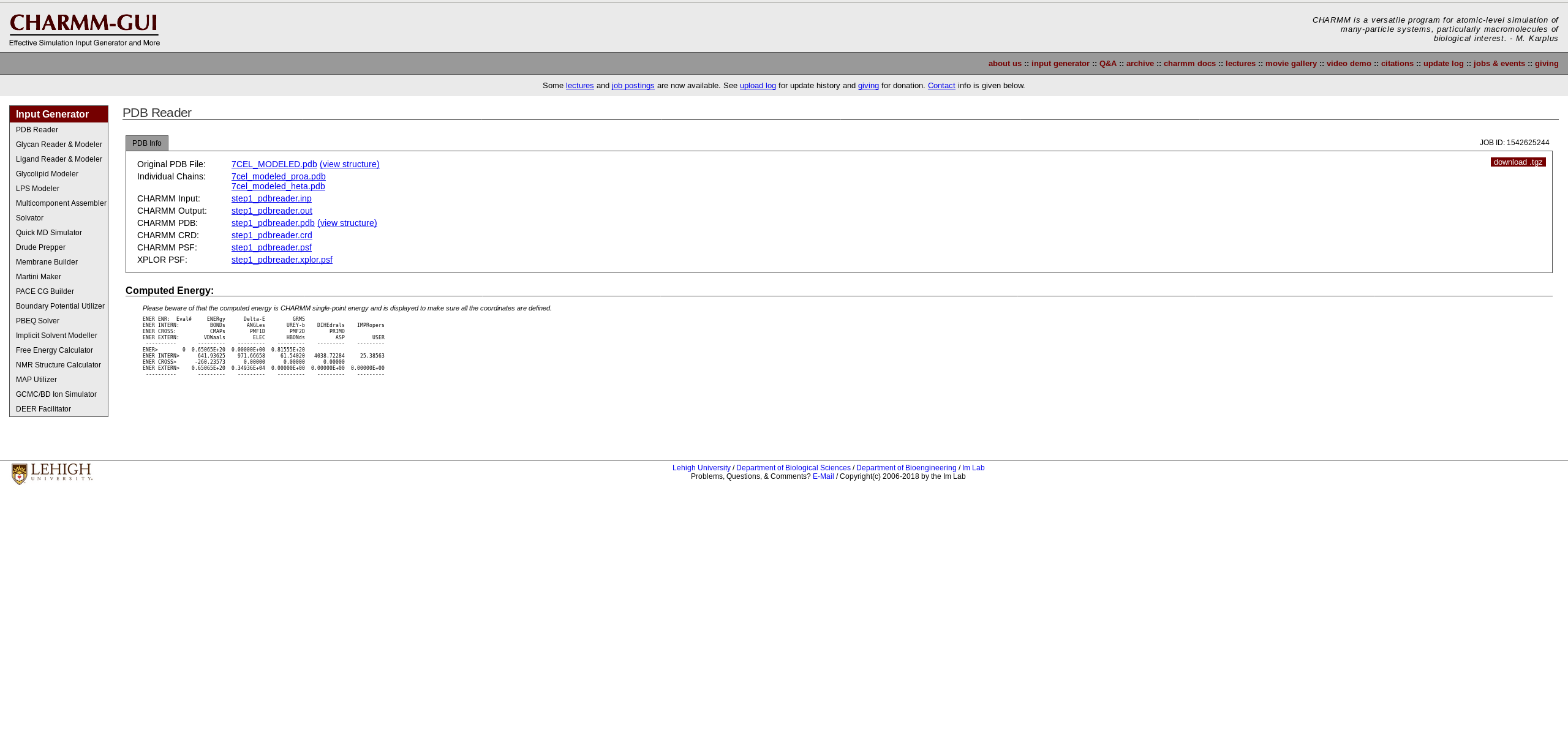Visit Lehigh University footer link
Screen dimensions: 1568x744
tap(701, 468)
